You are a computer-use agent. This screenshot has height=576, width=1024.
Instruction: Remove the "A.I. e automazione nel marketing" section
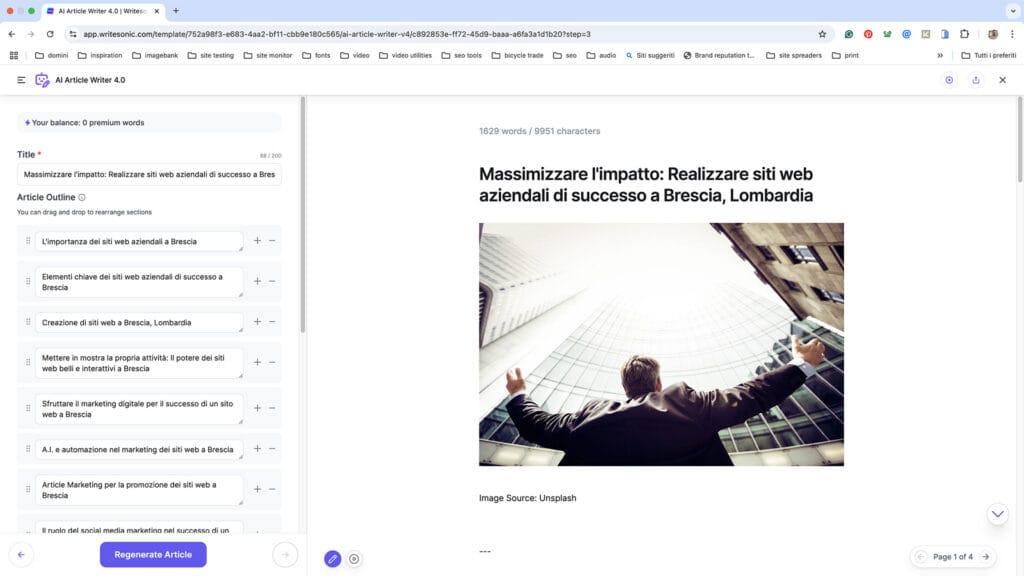click(272, 449)
